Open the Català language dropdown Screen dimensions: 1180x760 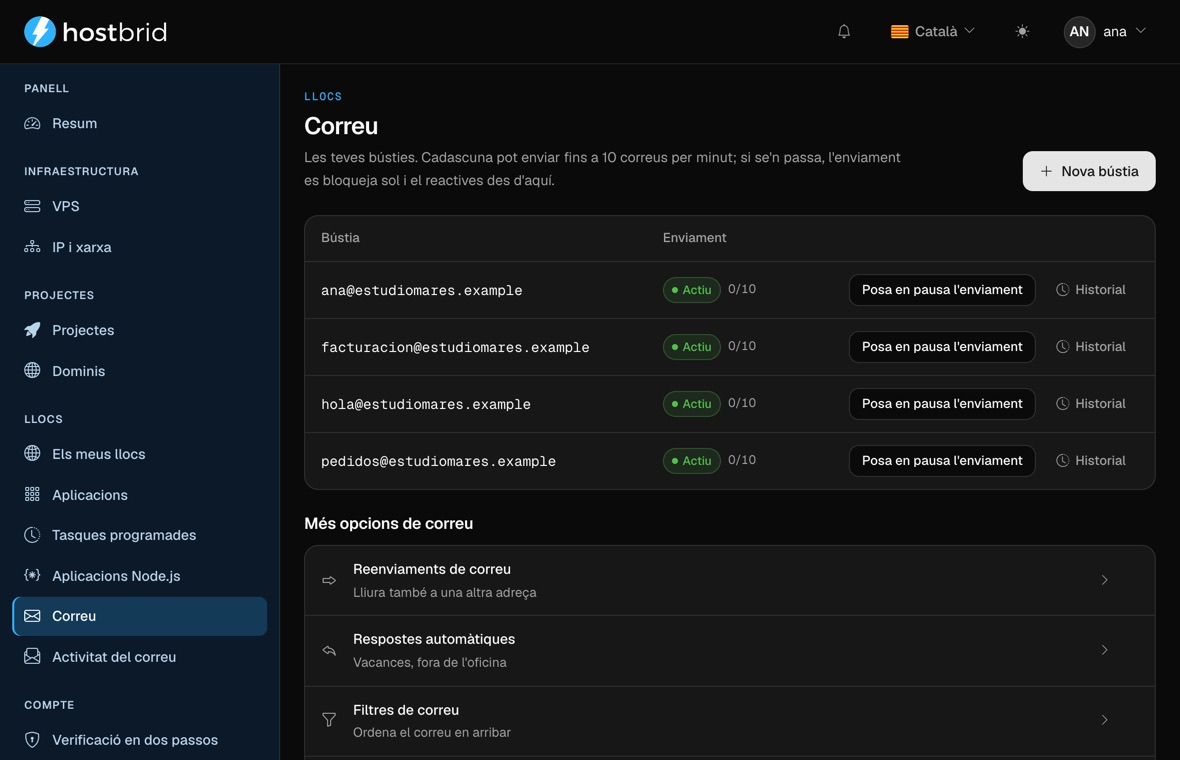pyautogui.click(x=932, y=32)
